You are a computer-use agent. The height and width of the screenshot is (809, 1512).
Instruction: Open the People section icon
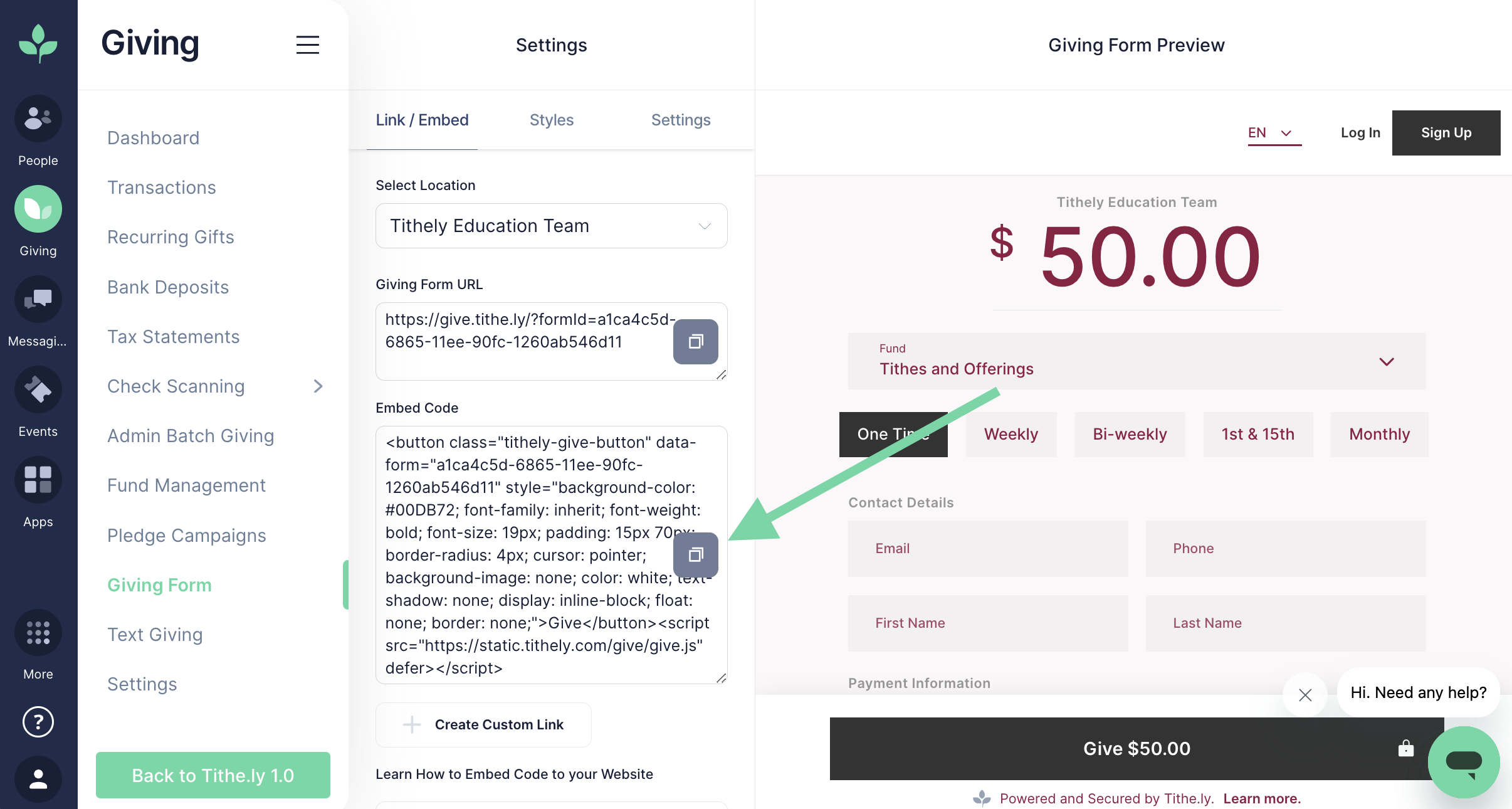(x=38, y=119)
